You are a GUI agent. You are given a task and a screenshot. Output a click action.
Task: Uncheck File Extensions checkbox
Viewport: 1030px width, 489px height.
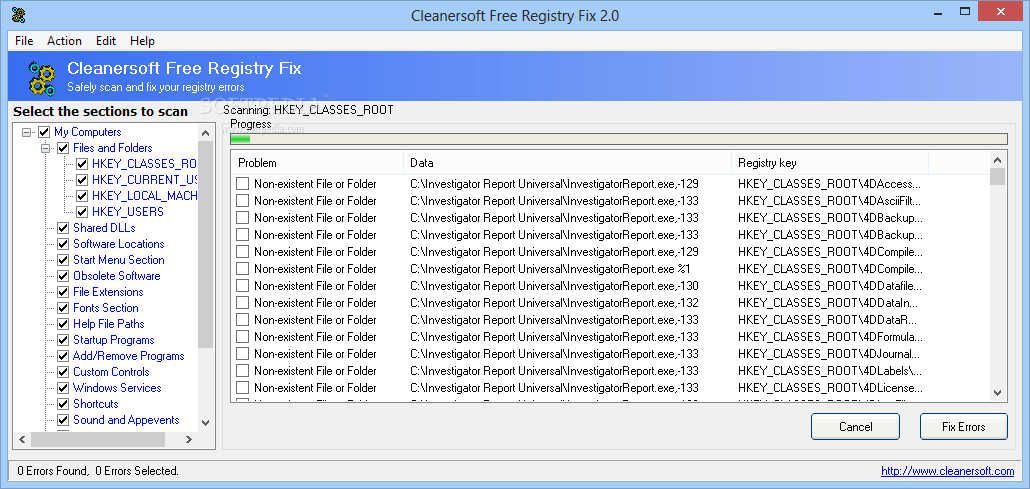click(63, 292)
